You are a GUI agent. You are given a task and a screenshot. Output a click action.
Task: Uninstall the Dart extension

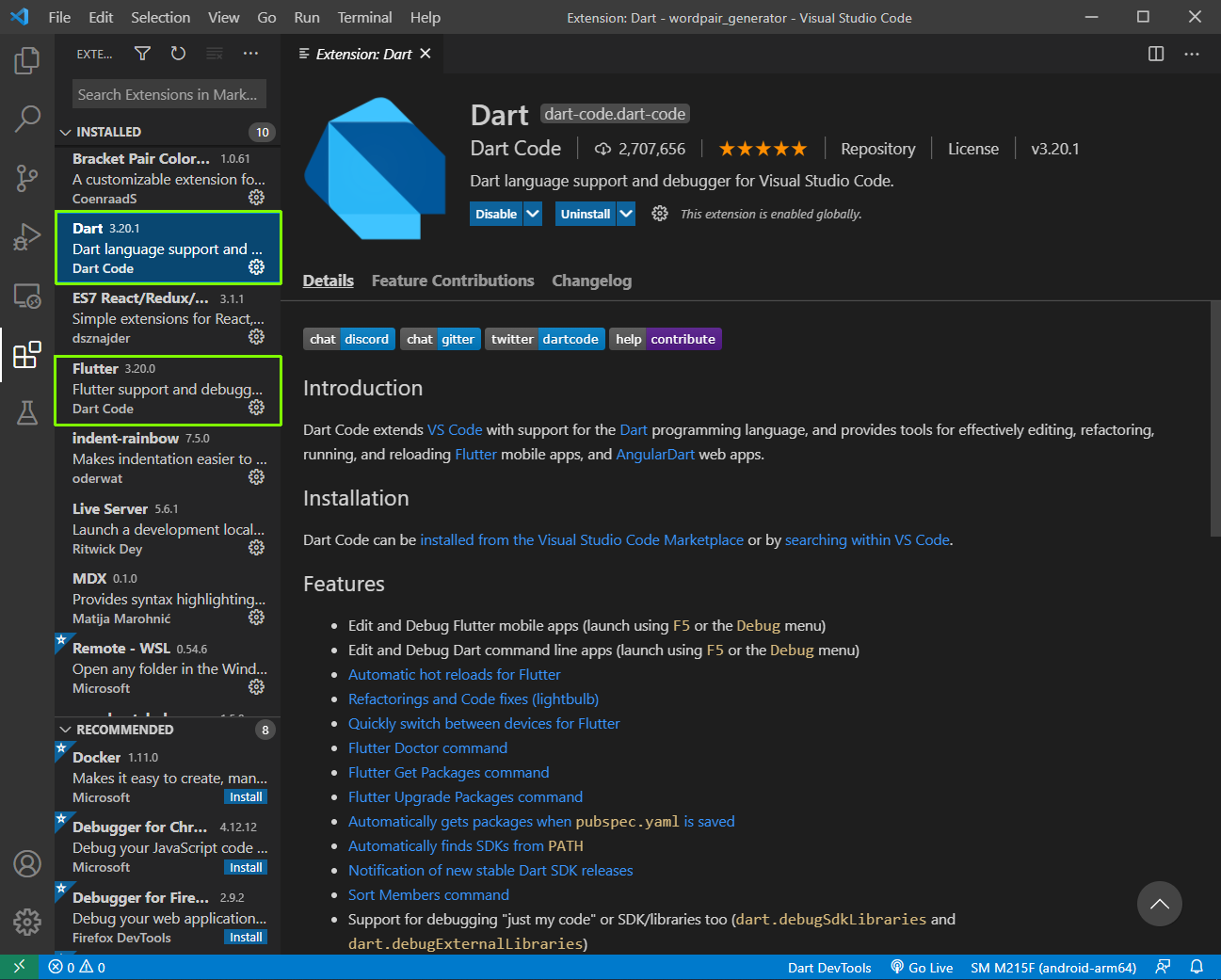pos(586,214)
